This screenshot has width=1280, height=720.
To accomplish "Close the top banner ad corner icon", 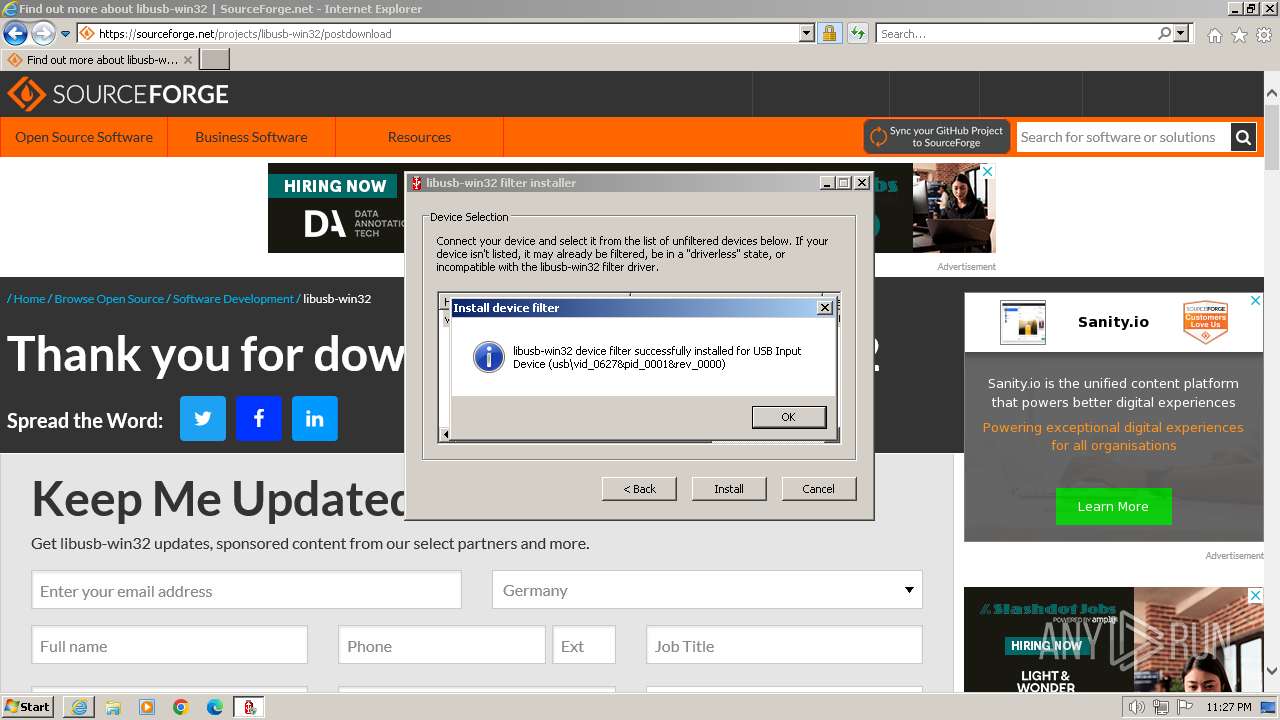I will tap(987, 171).
